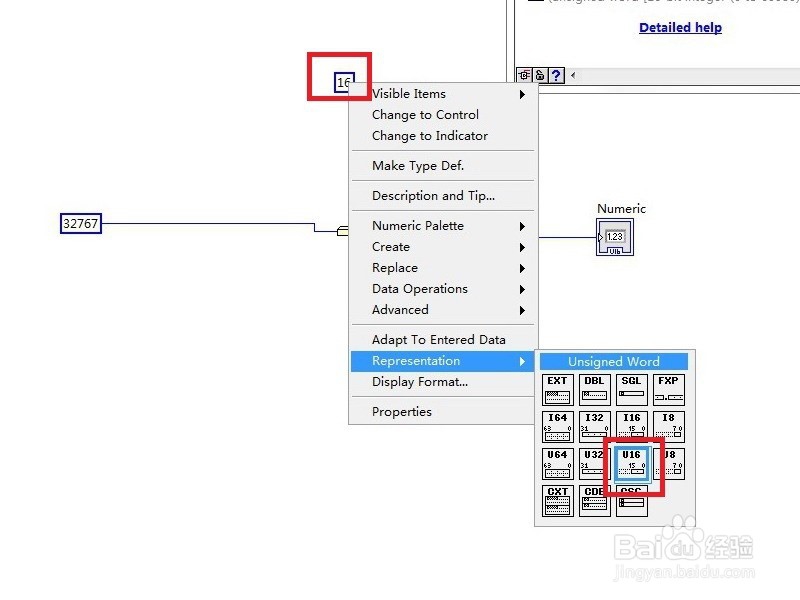
Task: Select the 16 numeric constant
Action: coord(343,83)
